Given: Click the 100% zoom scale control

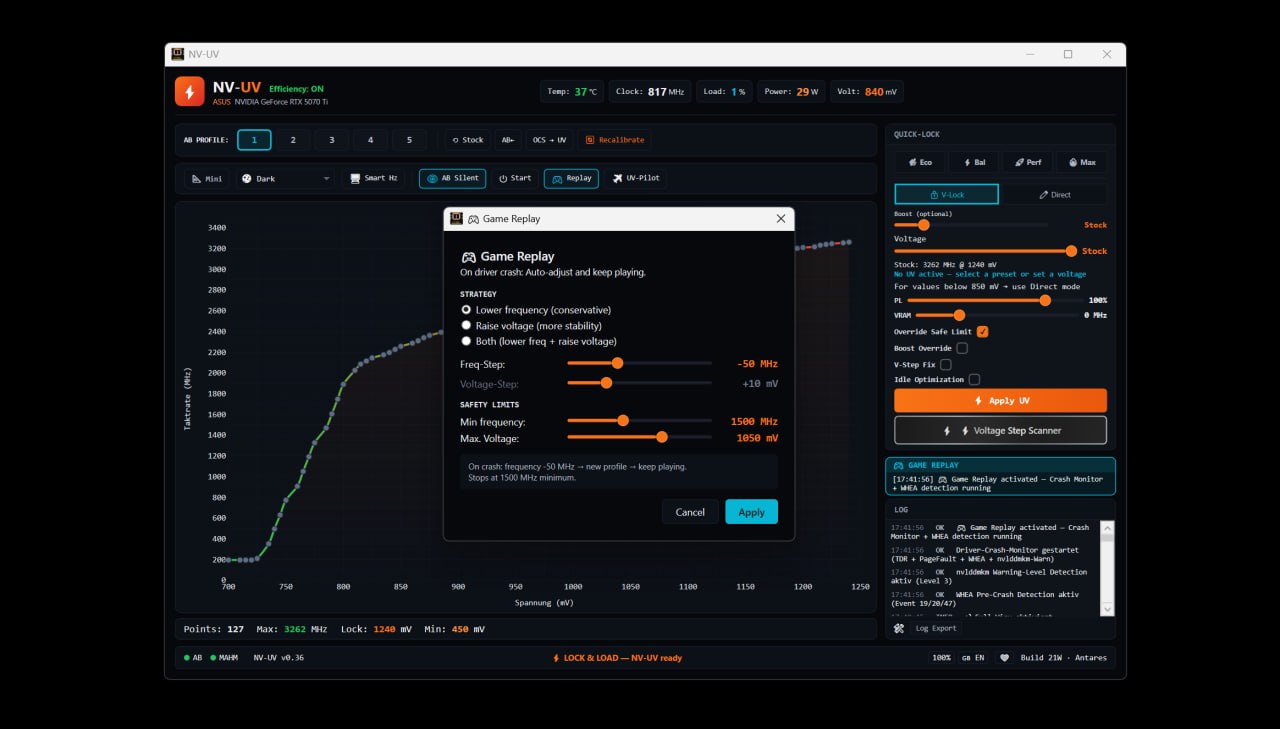Looking at the screenshot, I should click(x=941, y=658).
